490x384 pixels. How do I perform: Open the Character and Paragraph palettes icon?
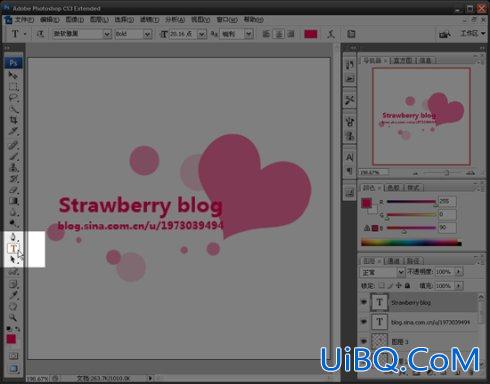pos(351,34)
